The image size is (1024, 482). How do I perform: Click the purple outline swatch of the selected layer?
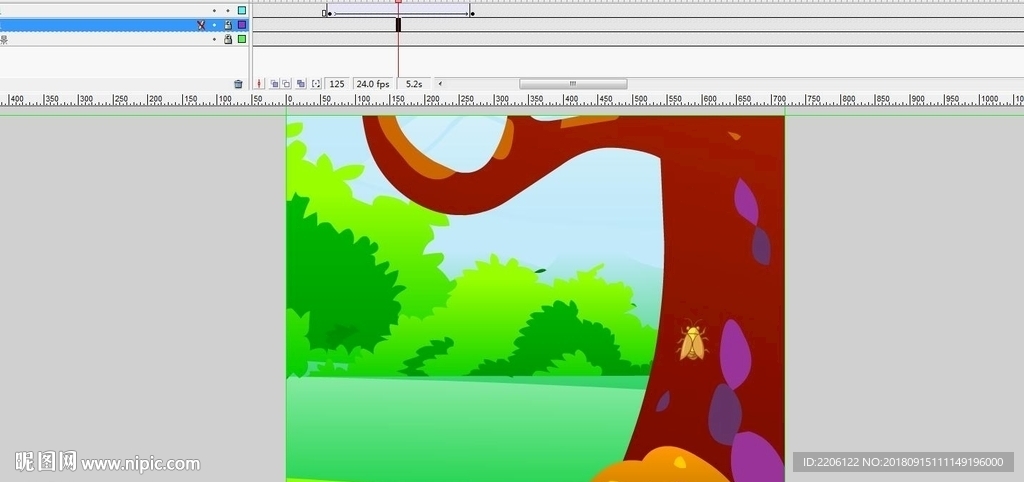242,25
